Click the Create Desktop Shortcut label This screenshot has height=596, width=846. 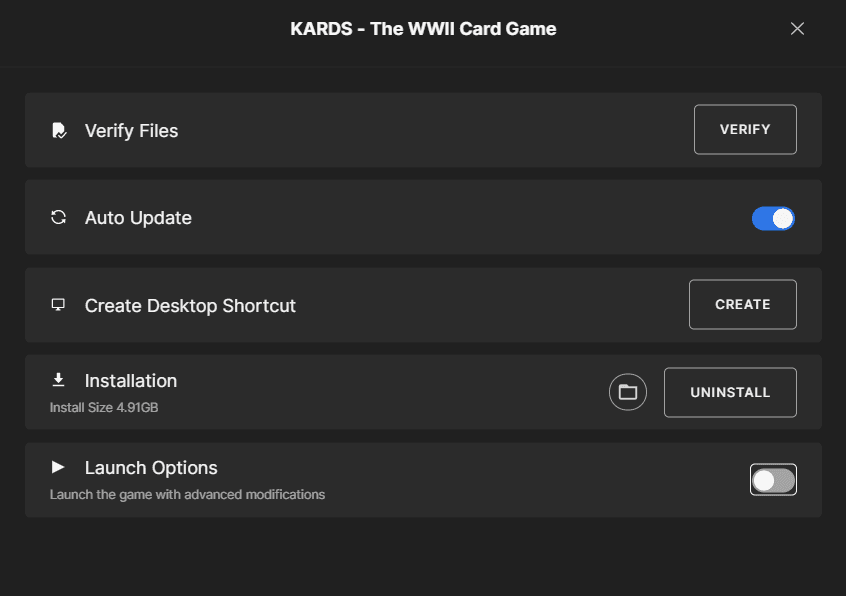coord(190,306)
